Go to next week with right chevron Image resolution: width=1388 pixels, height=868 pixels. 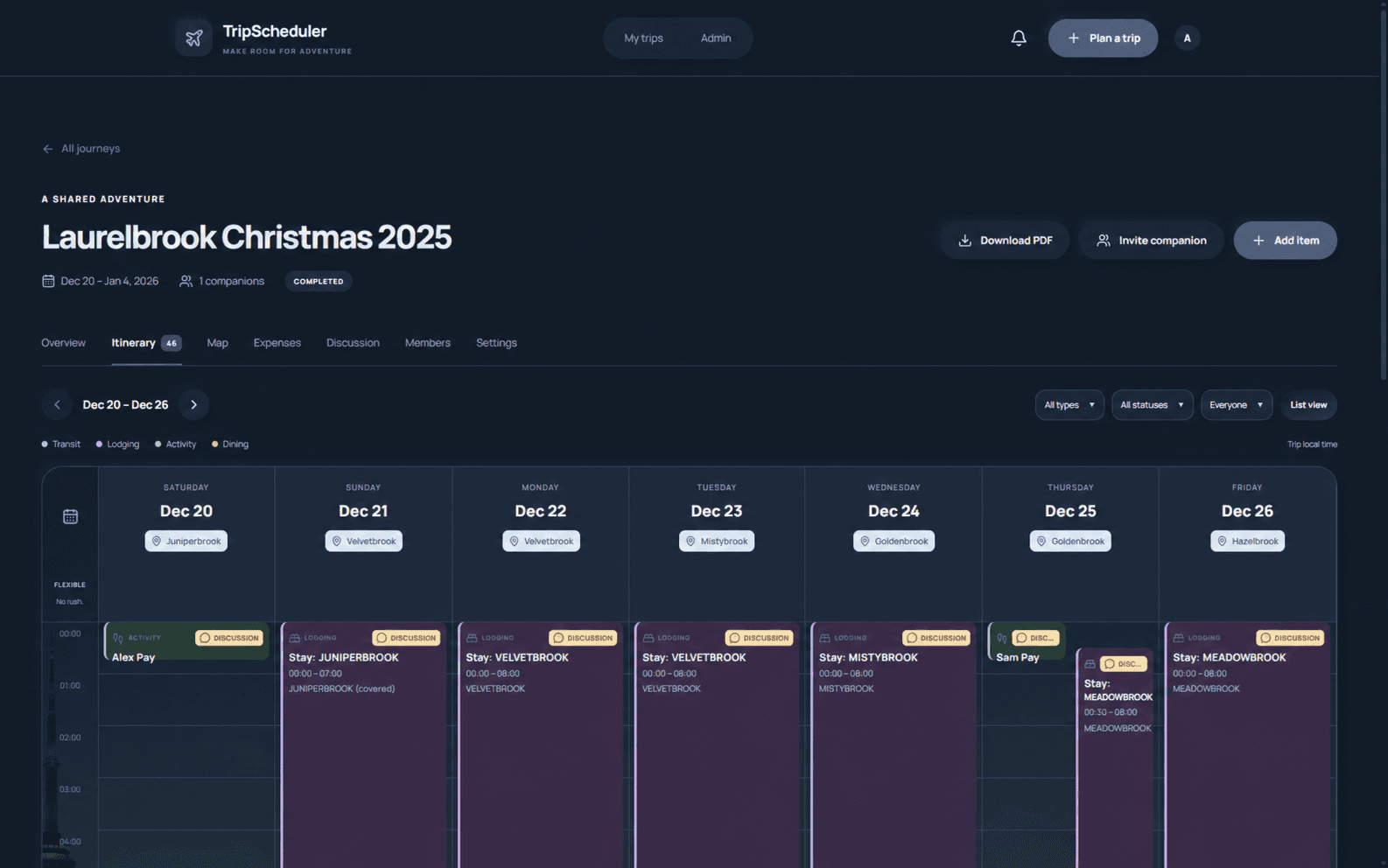194,404
